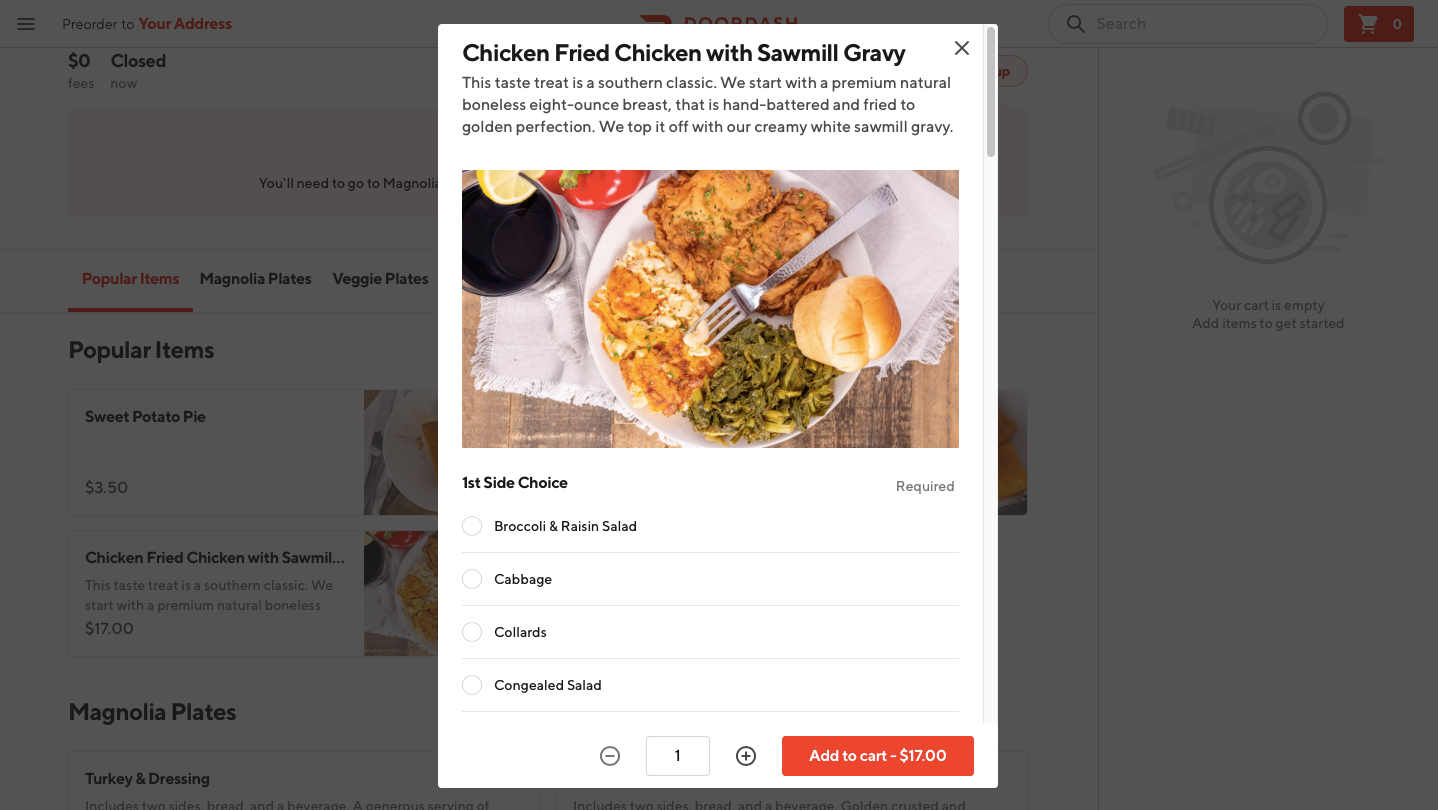Click the DoorDash logo
The width and height of the screenshot is (1438, 810).
click(720, 20)
